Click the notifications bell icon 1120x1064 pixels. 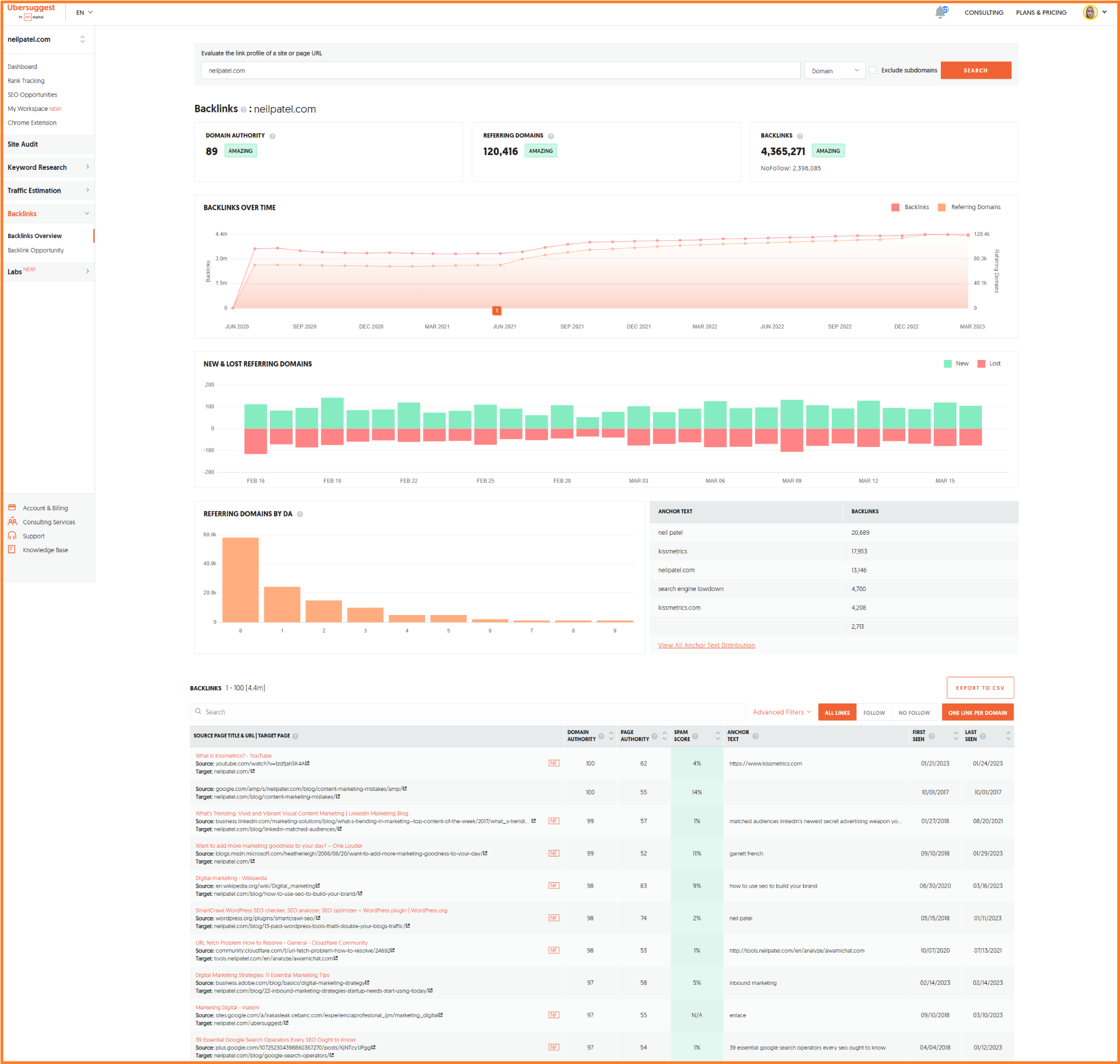click(x=940, y=12)
